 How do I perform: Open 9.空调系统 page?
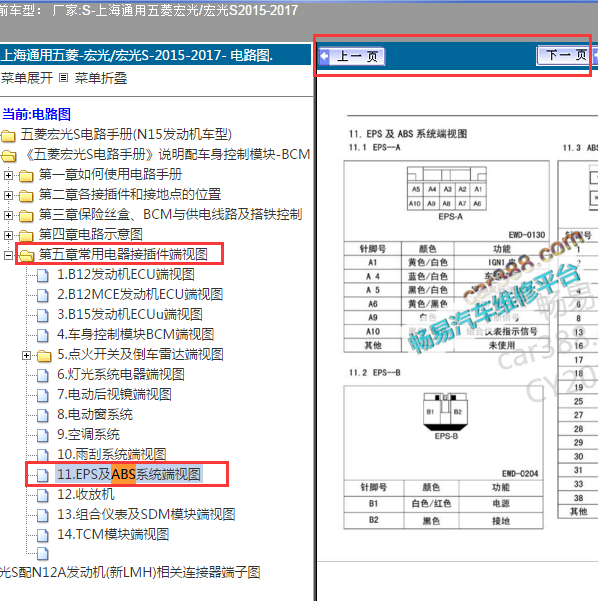(x=89, y=434)
